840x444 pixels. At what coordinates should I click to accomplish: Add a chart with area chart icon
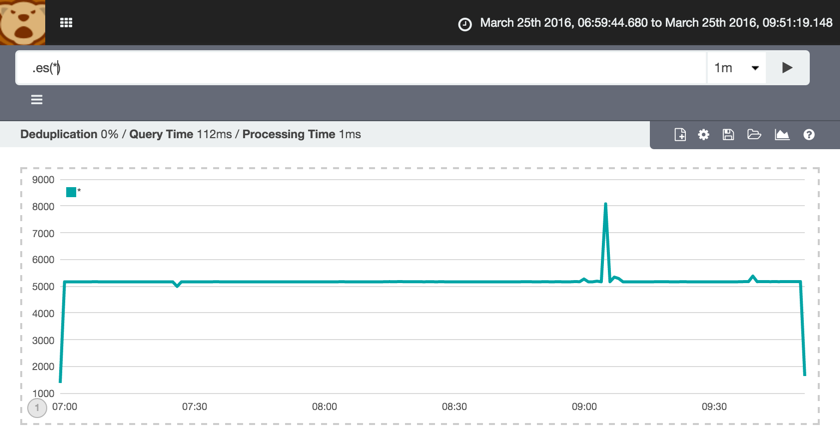(x=782, y=135)
